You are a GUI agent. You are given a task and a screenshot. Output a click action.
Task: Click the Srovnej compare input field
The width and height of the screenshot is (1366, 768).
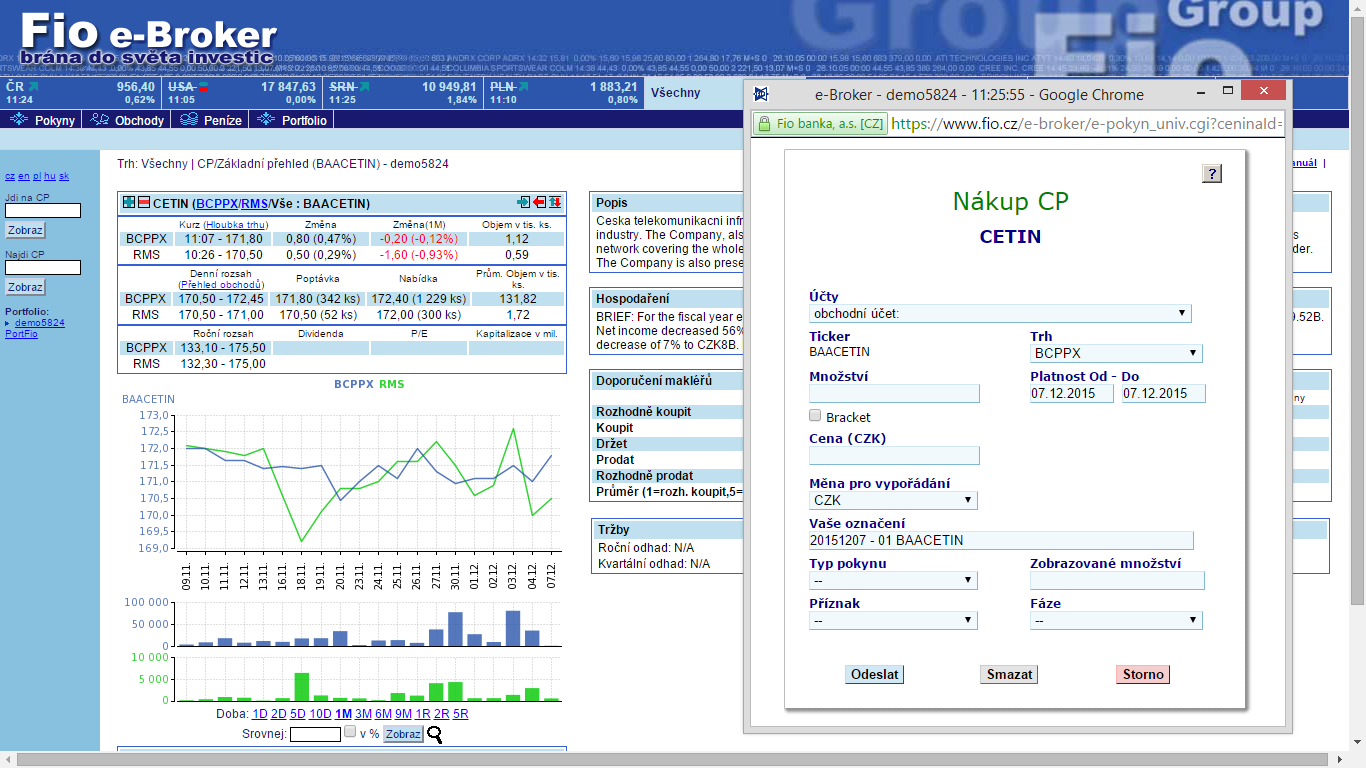315,734
